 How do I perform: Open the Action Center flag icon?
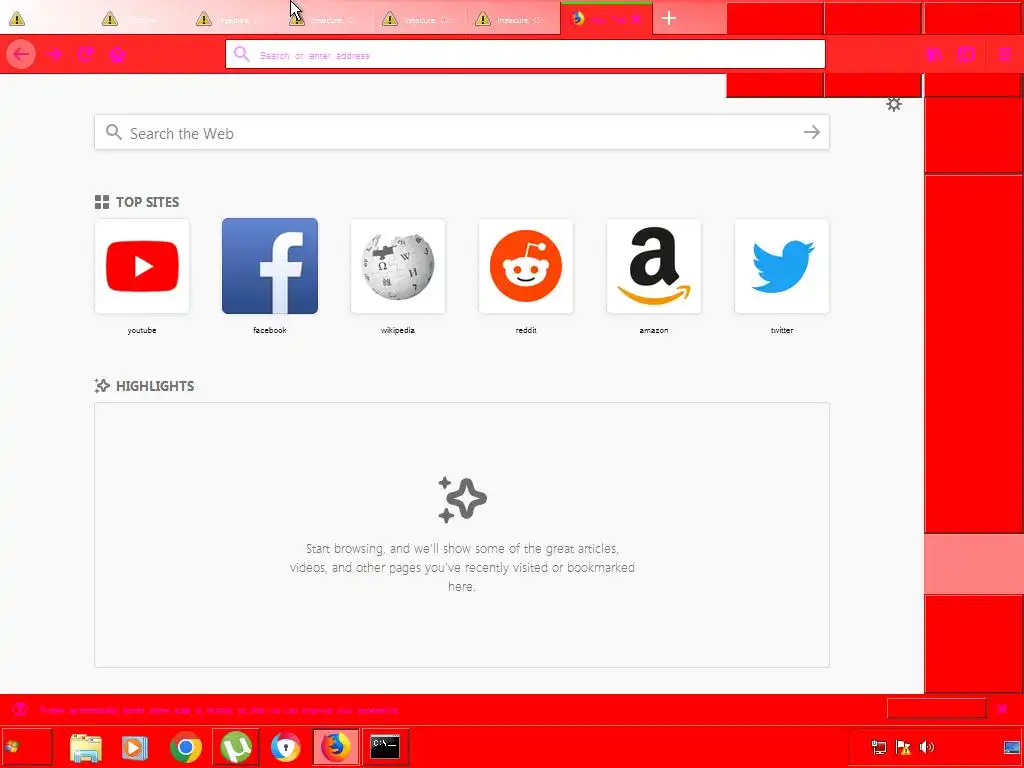click(x=903, y=747)
